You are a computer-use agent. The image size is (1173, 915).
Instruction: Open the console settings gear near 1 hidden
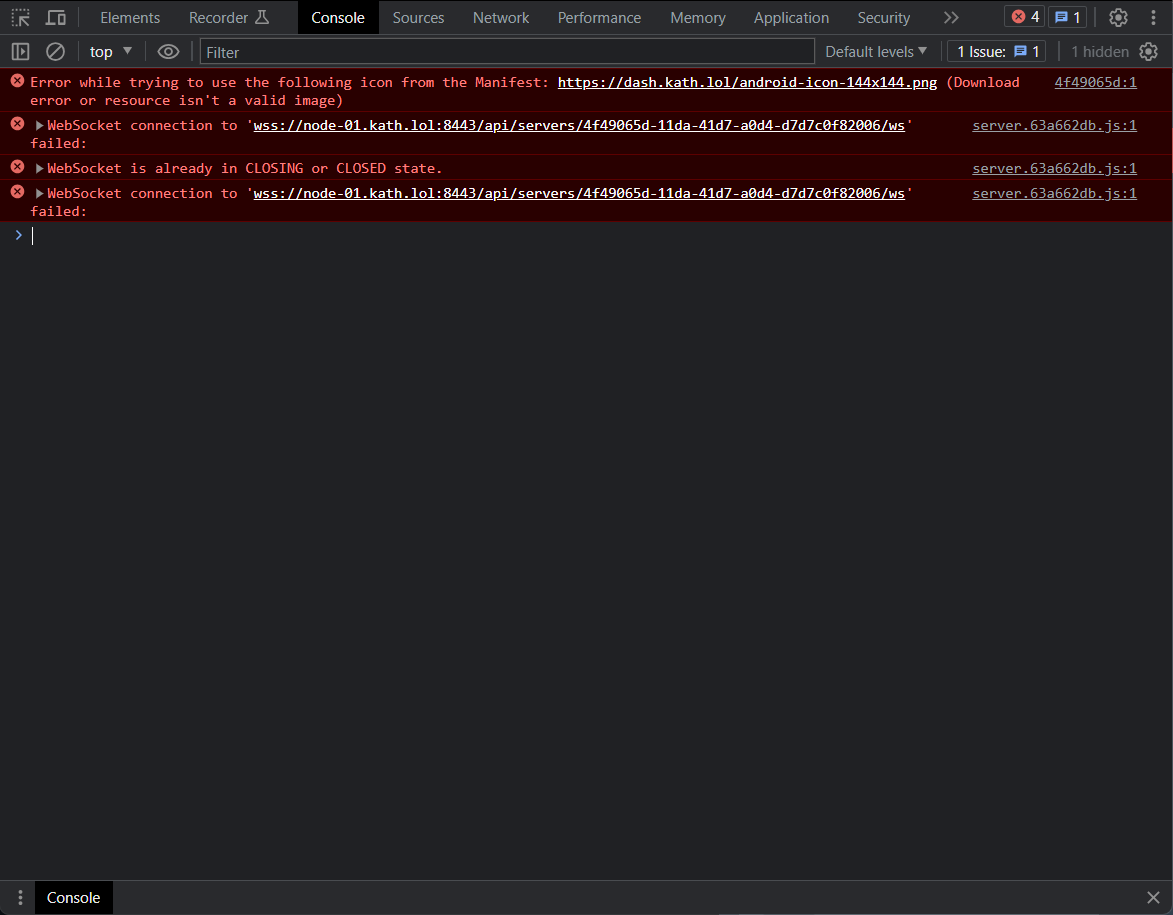1148,51
